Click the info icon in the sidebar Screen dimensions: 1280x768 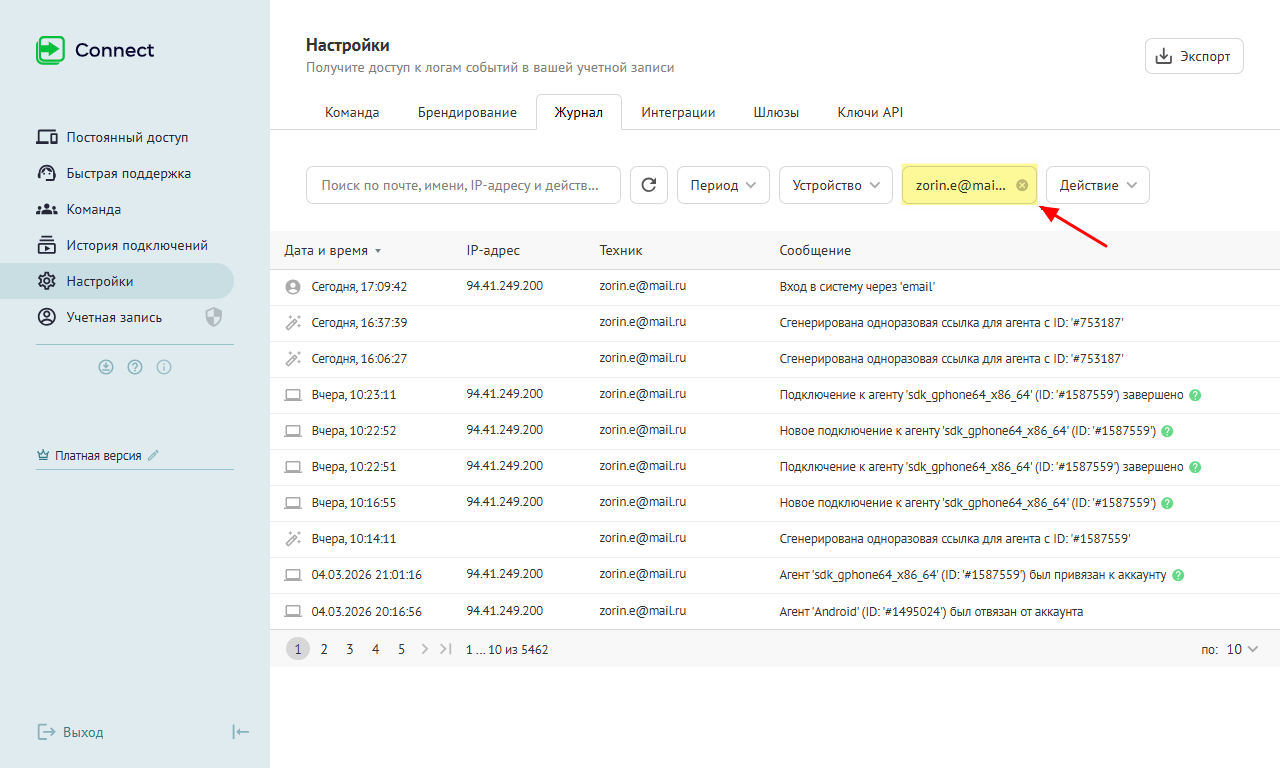(164, 367)
